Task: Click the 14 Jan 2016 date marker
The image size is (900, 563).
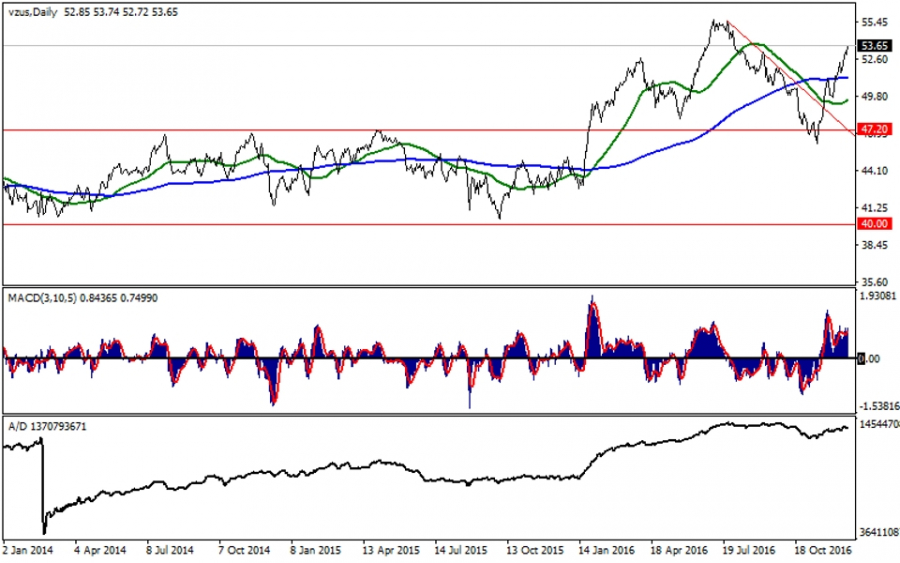Action: [x=607, y=549]
